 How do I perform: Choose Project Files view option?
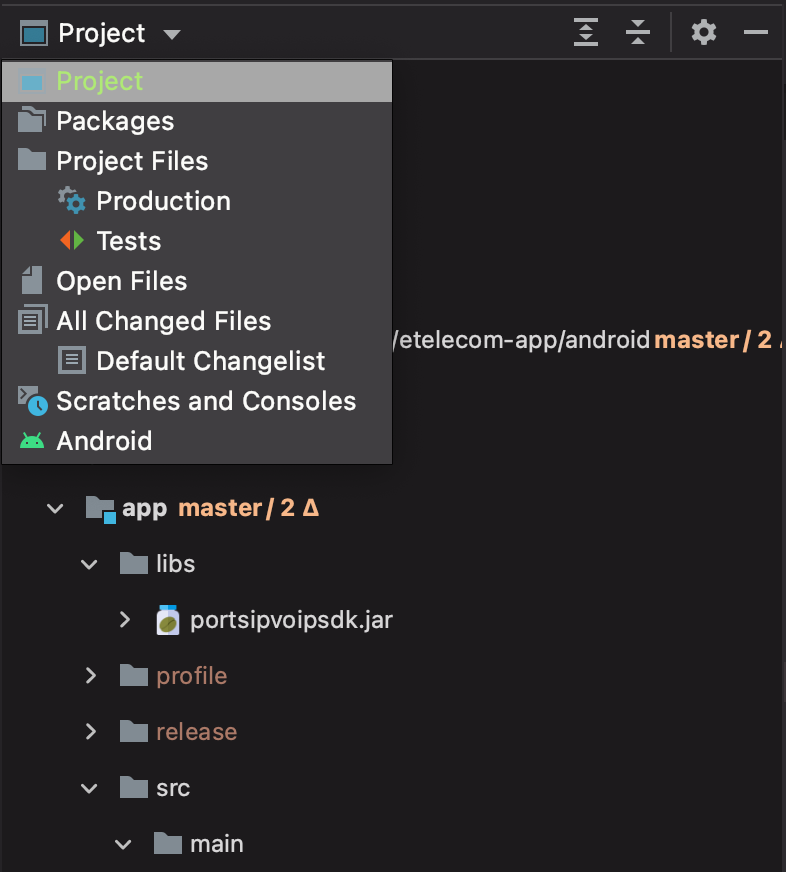(132, 161)
